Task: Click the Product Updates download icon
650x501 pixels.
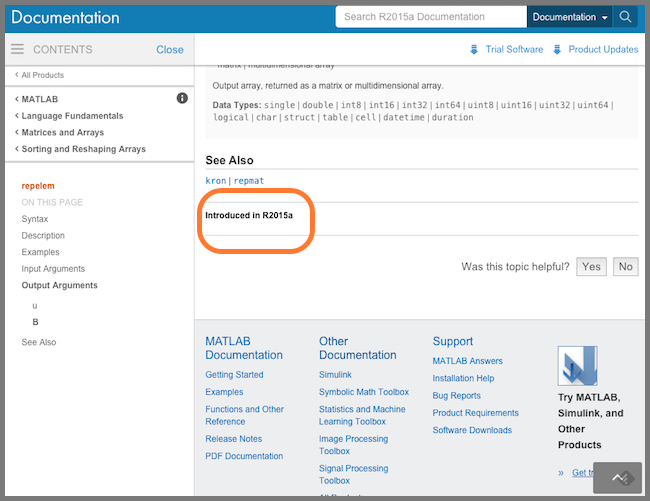Action: point(558,50)
